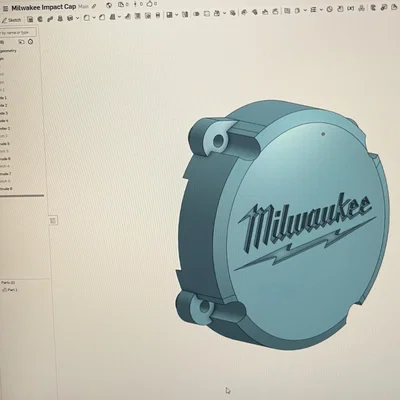
Task: Click the upper mounting hole on model
Action: coord(218,140)
